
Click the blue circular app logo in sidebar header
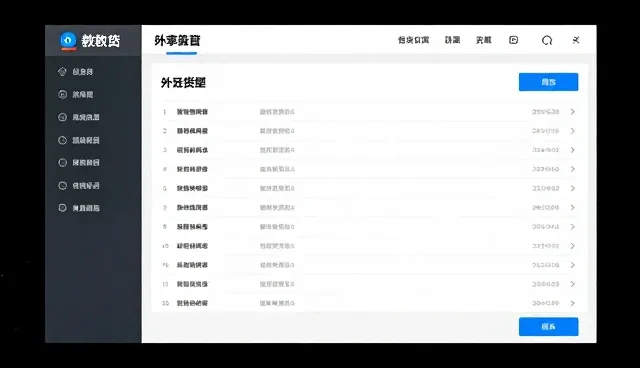[68, 40]
